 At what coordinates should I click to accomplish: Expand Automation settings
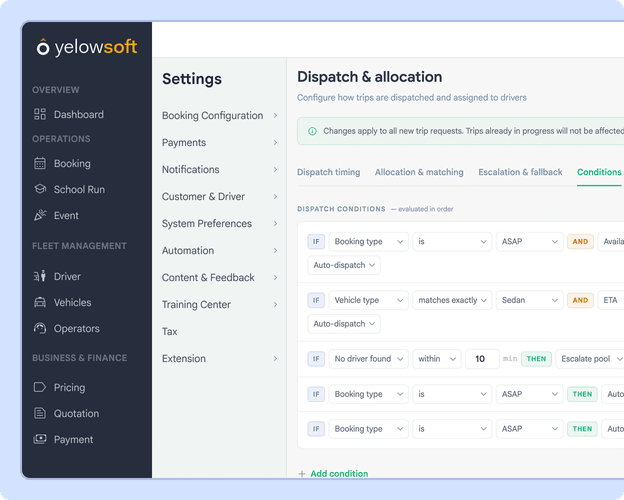220,251
